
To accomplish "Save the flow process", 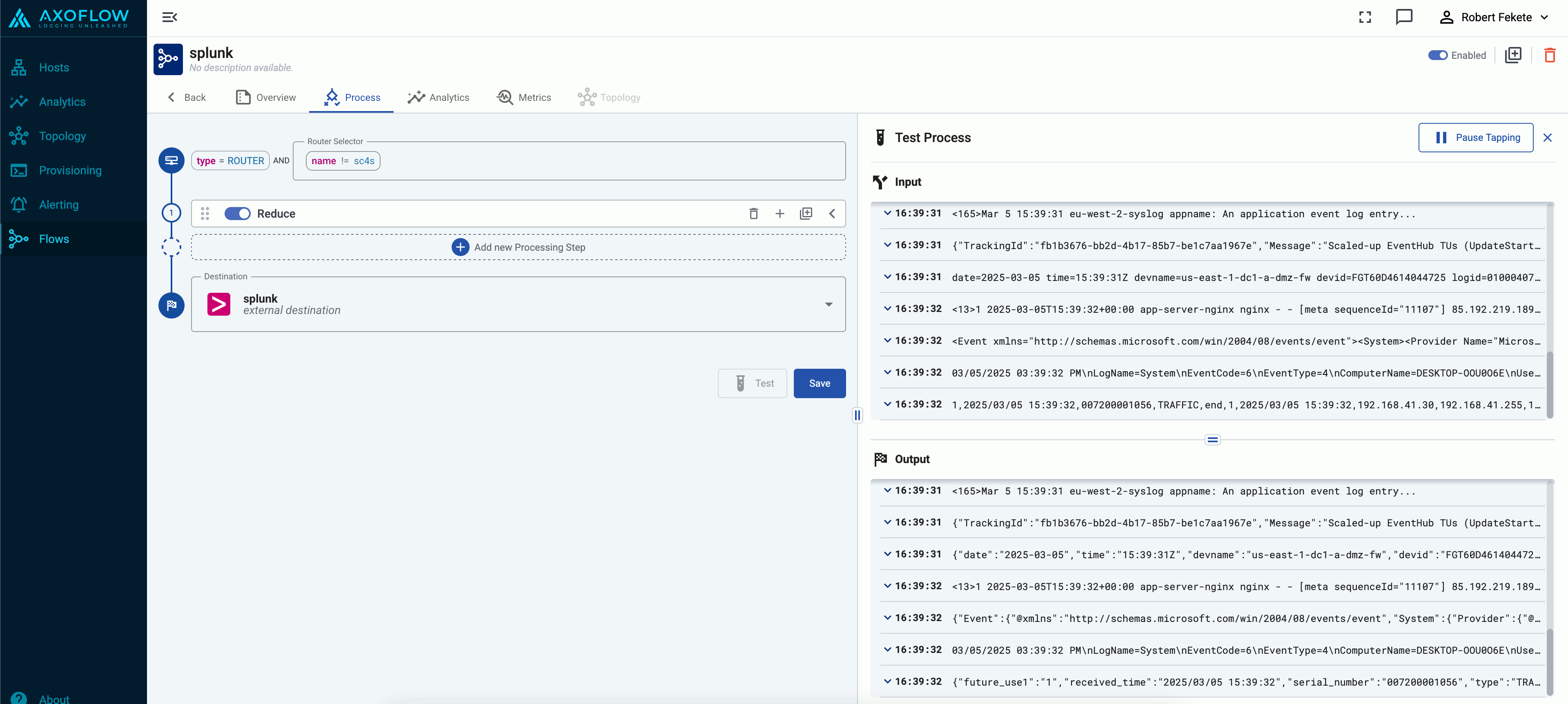I will coord(819,383).
